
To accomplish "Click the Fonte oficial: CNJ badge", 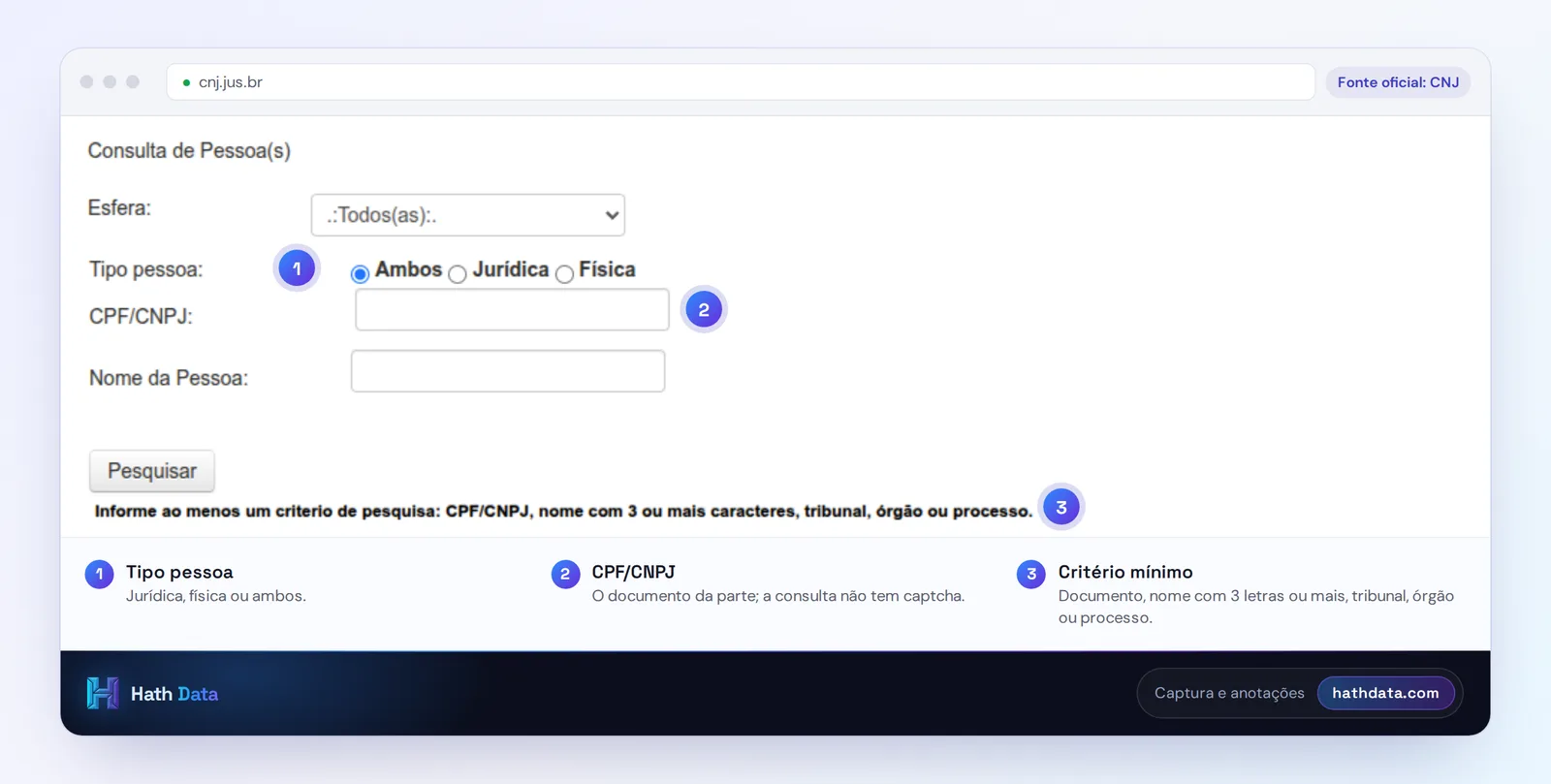I will 1398,82.
